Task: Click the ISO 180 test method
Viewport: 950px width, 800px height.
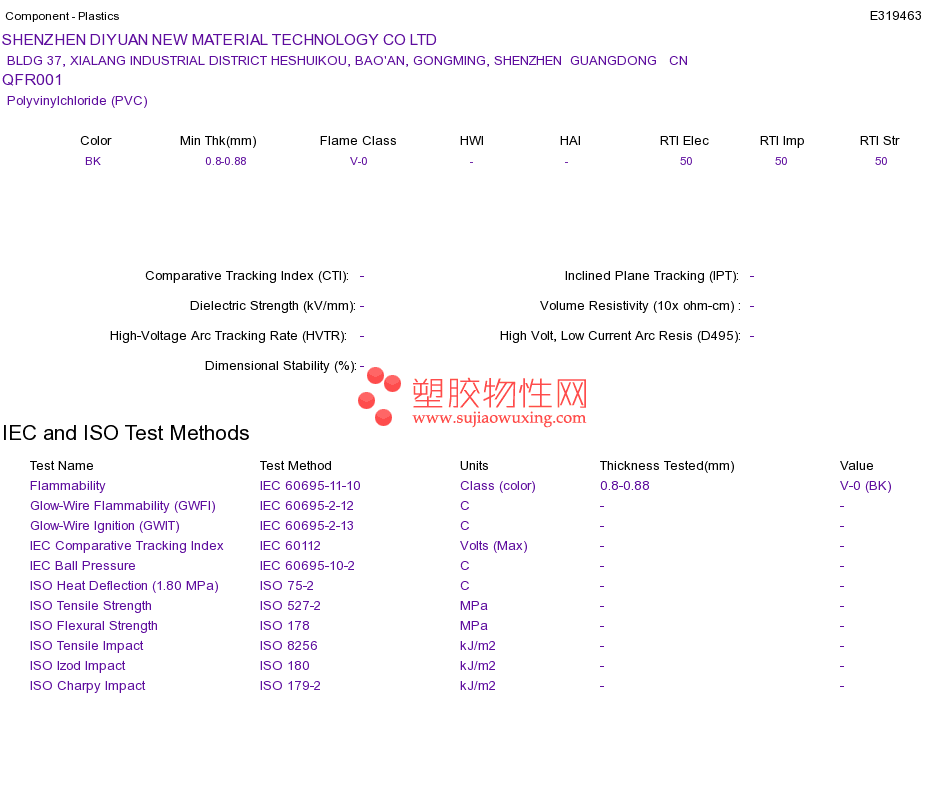Action: 285,665
